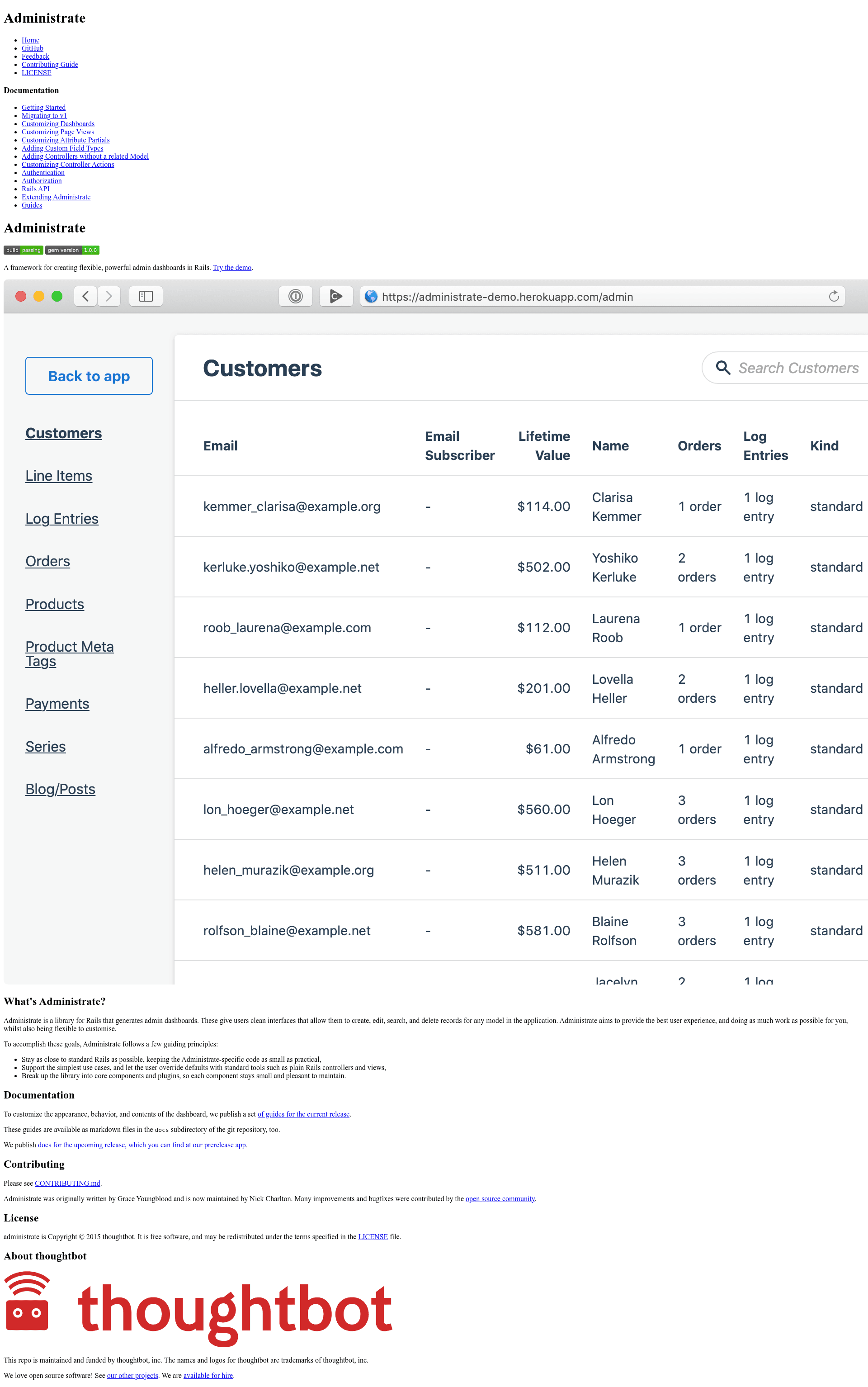The width and height of the screenshot is (868, 1387).
Task: Click rolfson_blaine@example.net customer row
Action: click(521, 931)
